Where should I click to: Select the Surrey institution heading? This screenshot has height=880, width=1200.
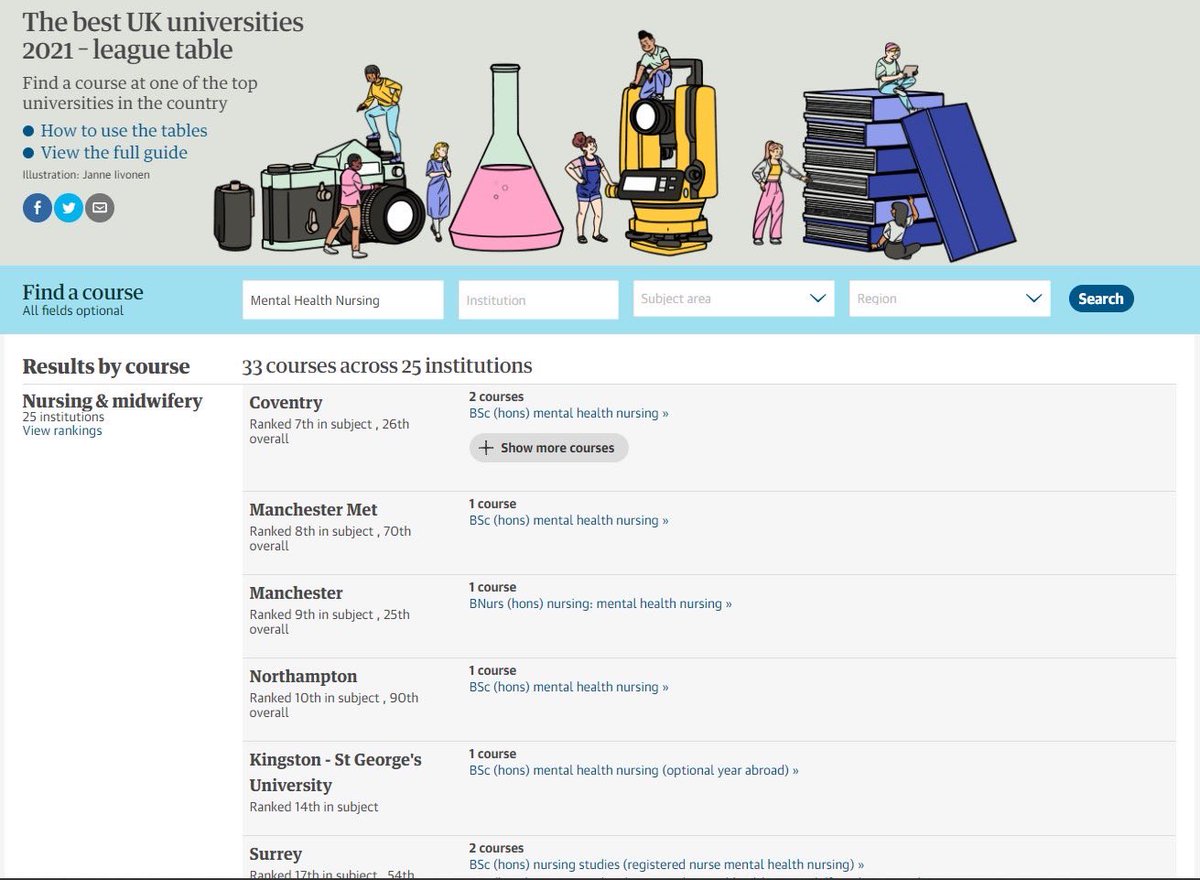(x=275, y=854)
